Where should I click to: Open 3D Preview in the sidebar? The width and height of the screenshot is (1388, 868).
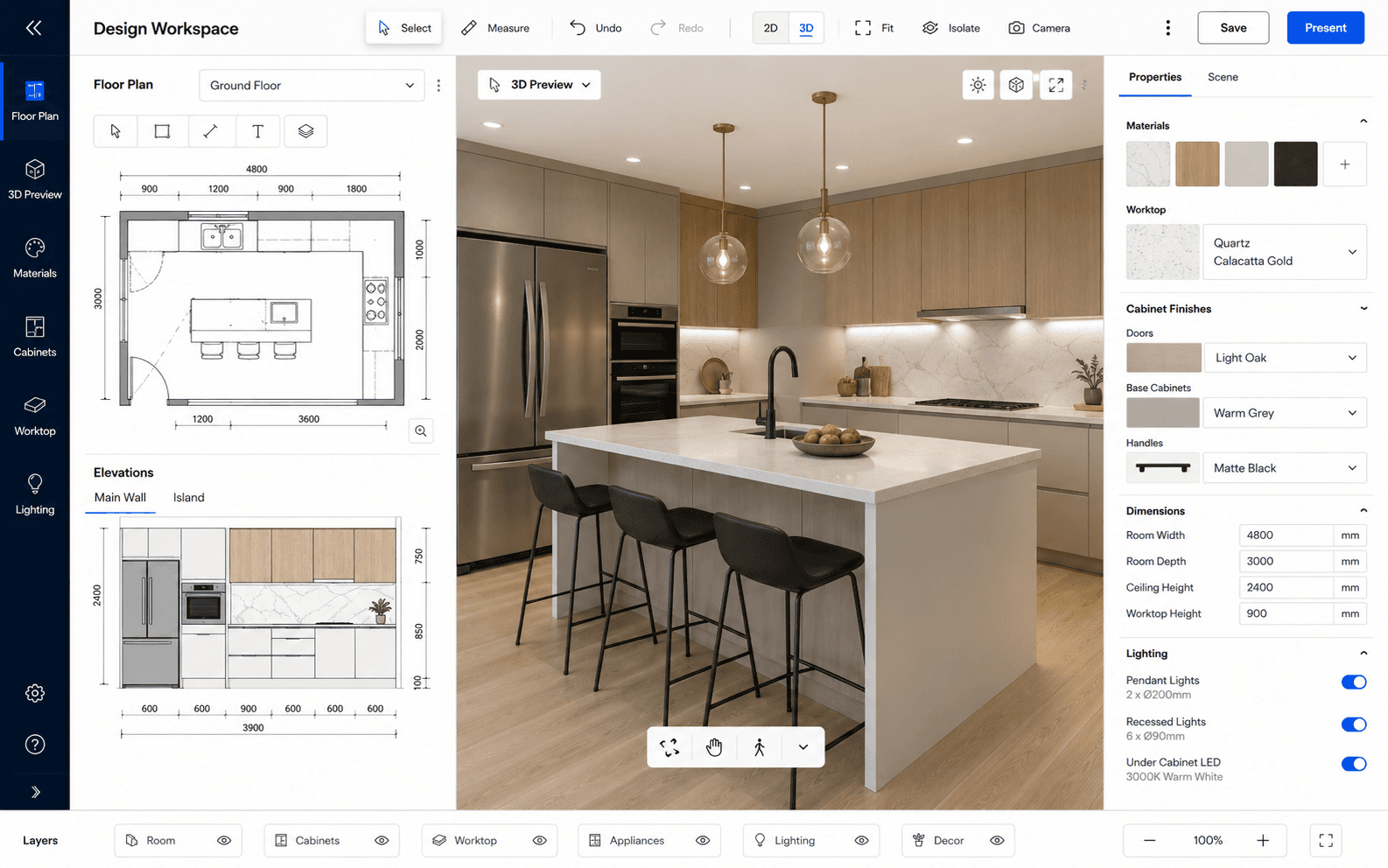tap(35, 179)
